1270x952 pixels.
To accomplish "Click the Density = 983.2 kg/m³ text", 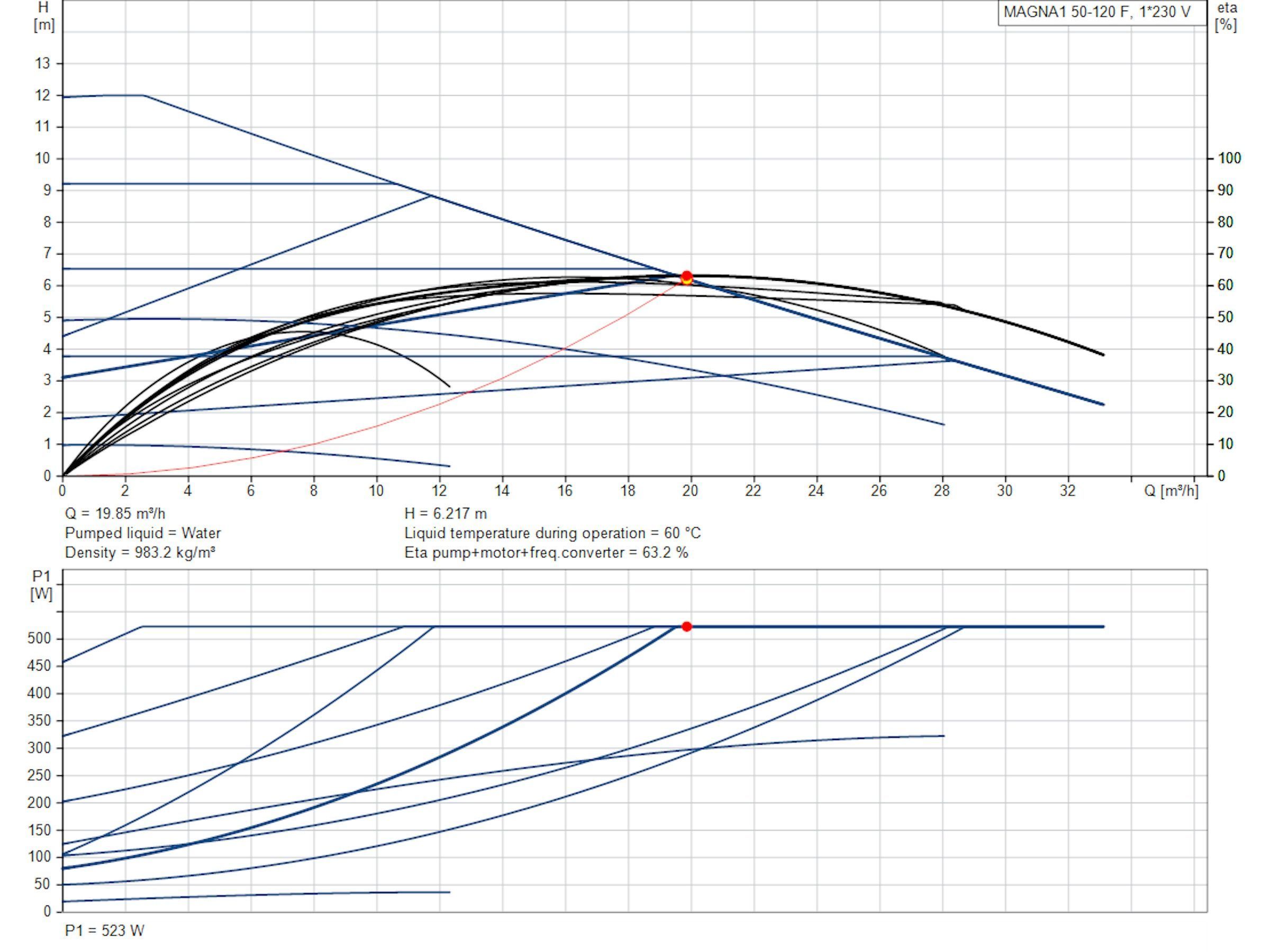I will coord(140,552).
